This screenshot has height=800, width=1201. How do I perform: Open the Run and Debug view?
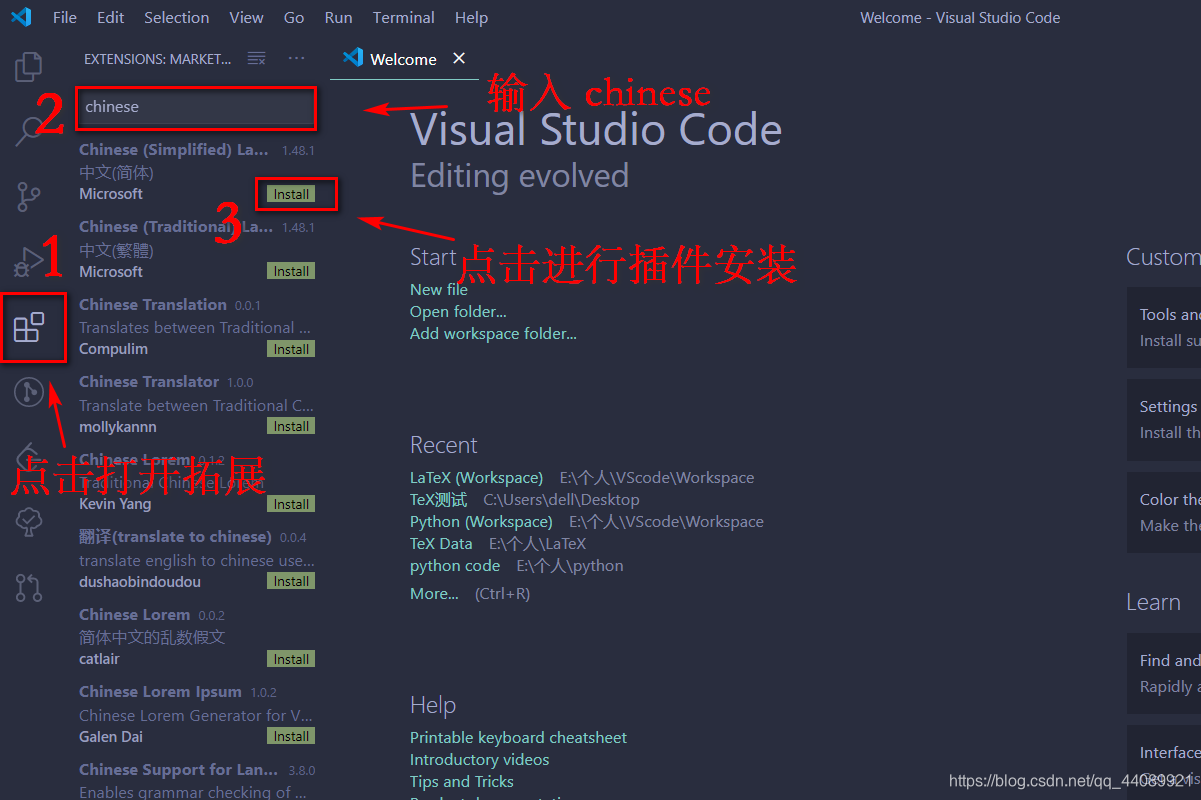coord(29,262)
